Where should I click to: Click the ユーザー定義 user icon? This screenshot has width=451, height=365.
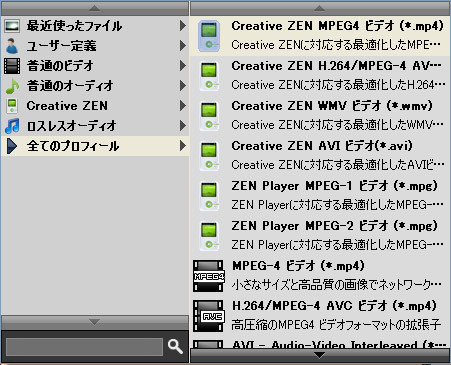click(12, 46)
